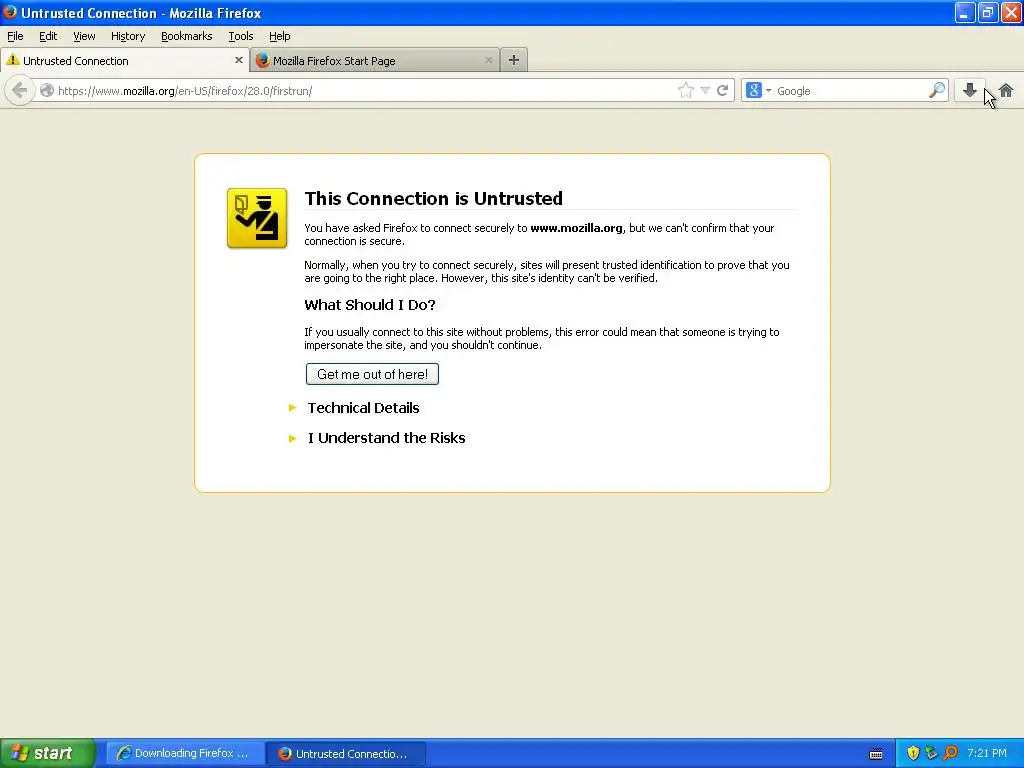This screenshot has height=768, width=1024.
Task: Minimize the Firefox window
Action: click(965, 12)
